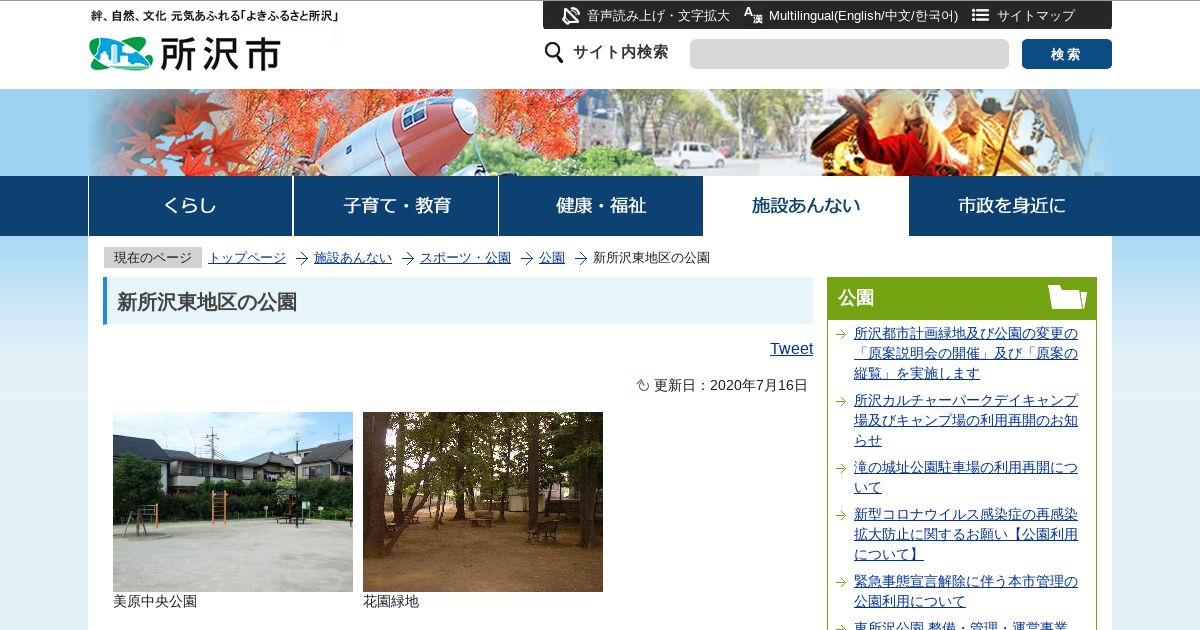Click the header banner image
The image size is (1200, 630).
pos(600,132)
